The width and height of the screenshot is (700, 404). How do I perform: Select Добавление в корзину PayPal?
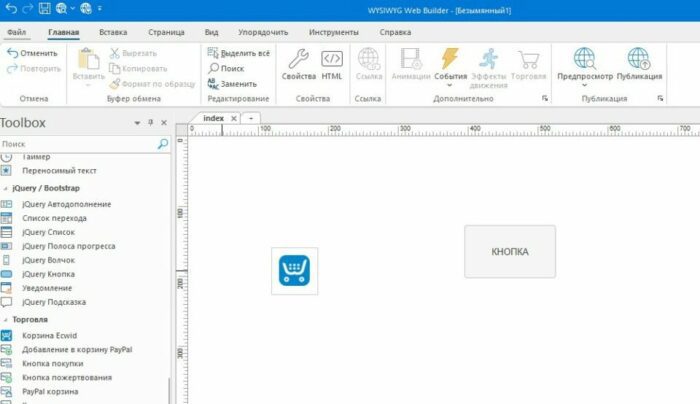pos(77,350)
